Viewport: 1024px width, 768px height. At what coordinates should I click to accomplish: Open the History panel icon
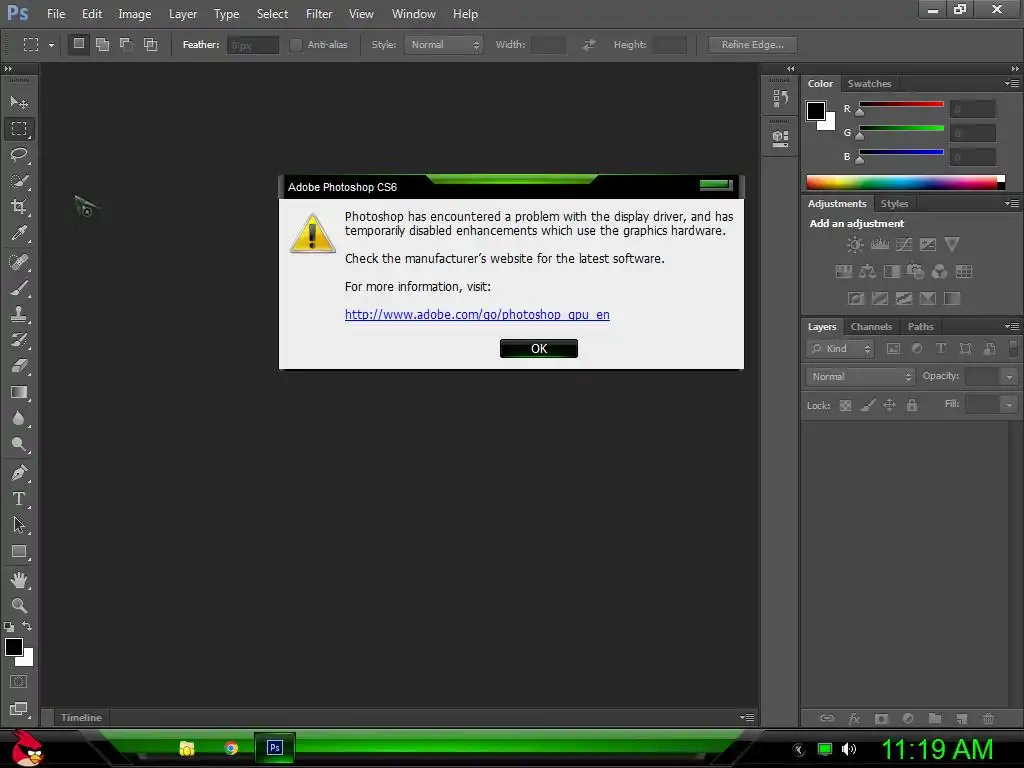pyautogui.click(x=780, y=99)
